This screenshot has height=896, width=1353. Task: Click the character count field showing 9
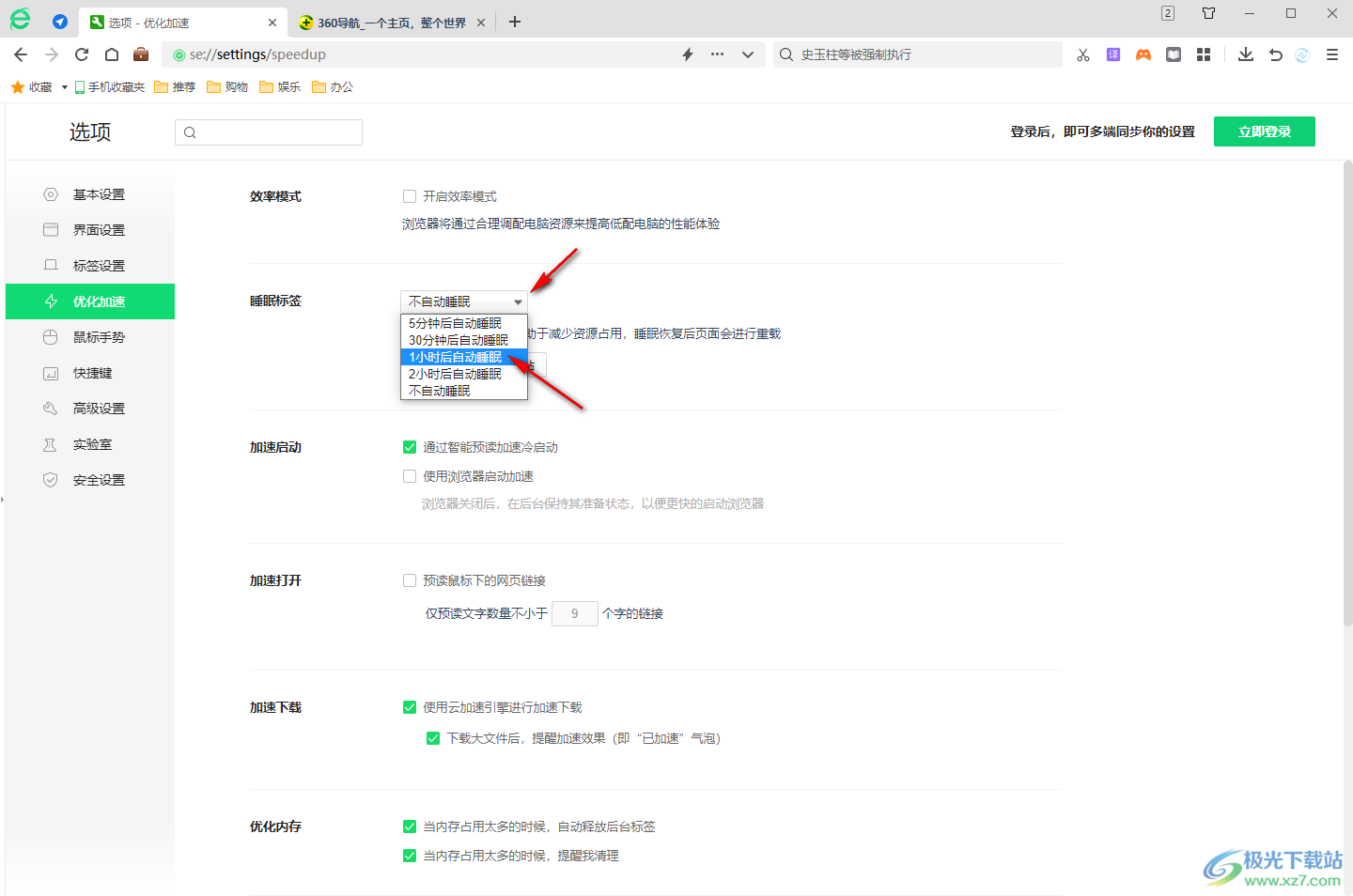(x=575, y=613)
